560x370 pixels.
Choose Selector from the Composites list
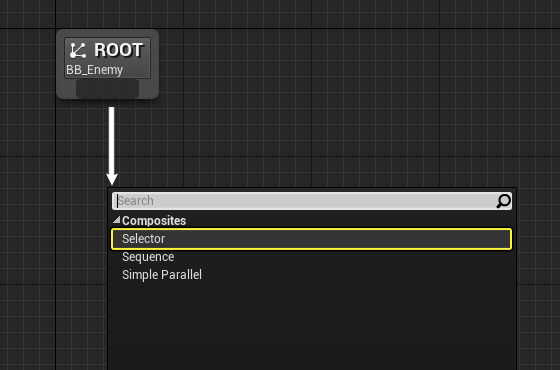tap(311, 239)
